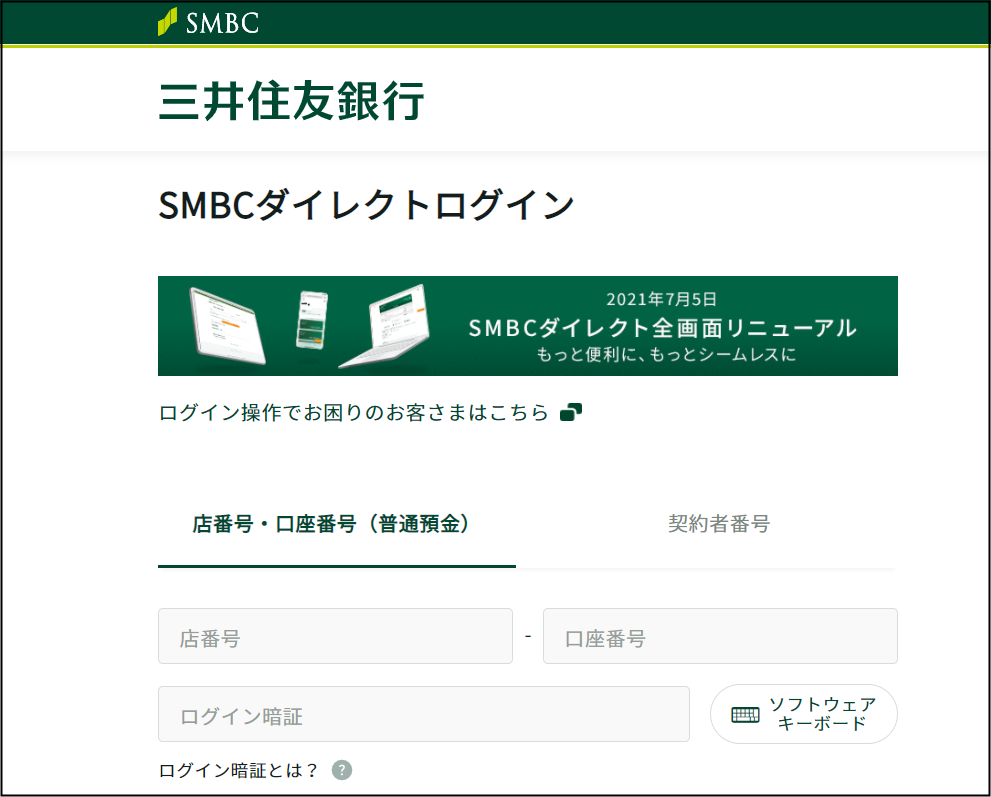Switch to the 契約者番号 tab

pos(719,524)
